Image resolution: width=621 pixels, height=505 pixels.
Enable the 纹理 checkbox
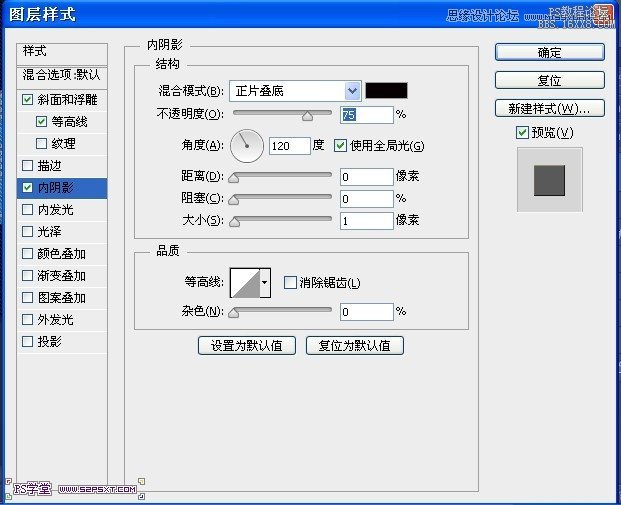click(x=41, y=143)
